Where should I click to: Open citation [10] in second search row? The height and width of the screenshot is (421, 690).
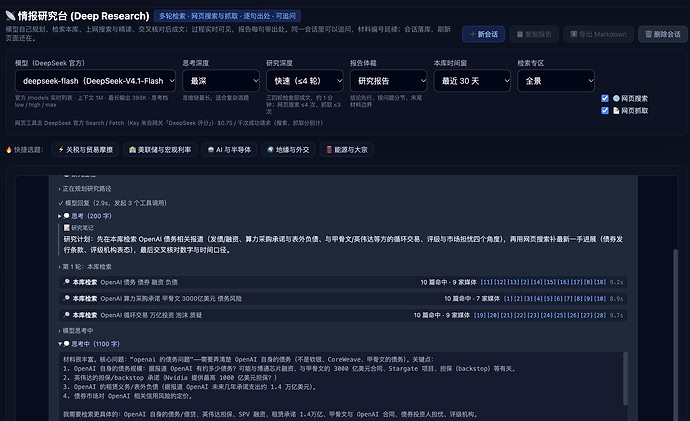click(600, 298)
